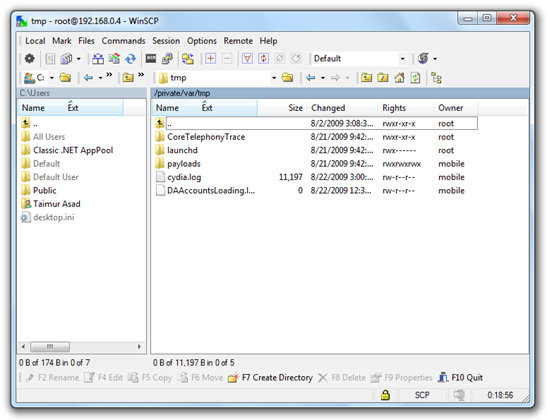Screen dimensions: 547x420
Task: Open the Terminal console icon
Action: tap(151, 59)
